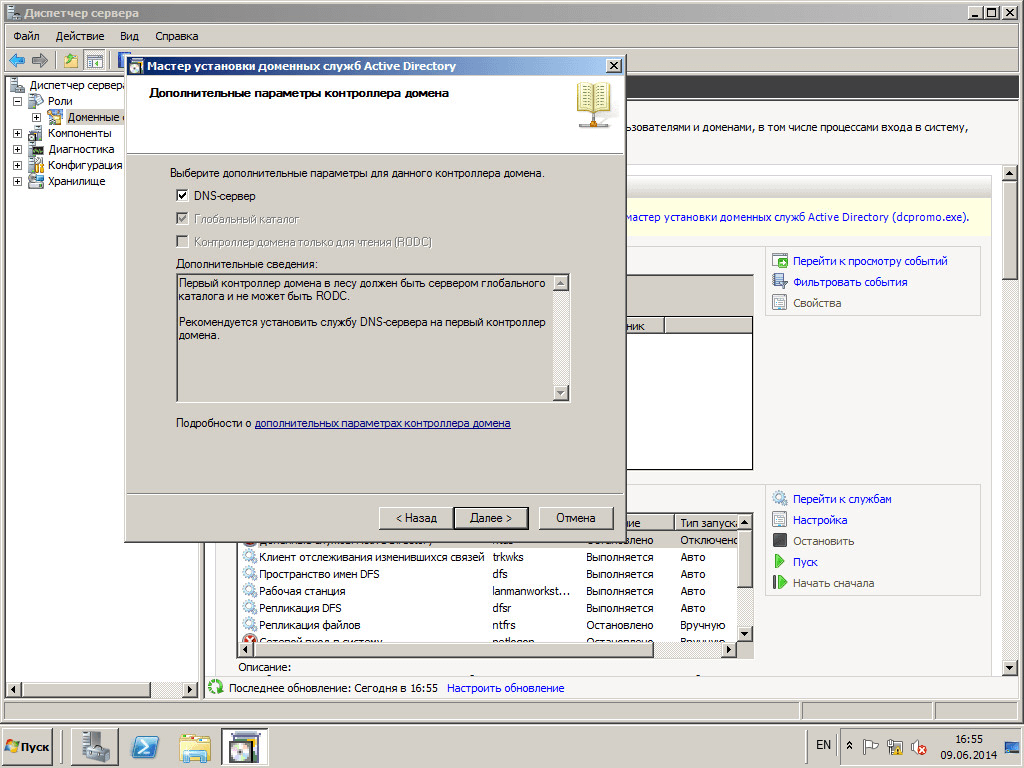Open the Справка menu
Image resolution: width=1024 pixels, height=768 pixels.
pos(176,36)
